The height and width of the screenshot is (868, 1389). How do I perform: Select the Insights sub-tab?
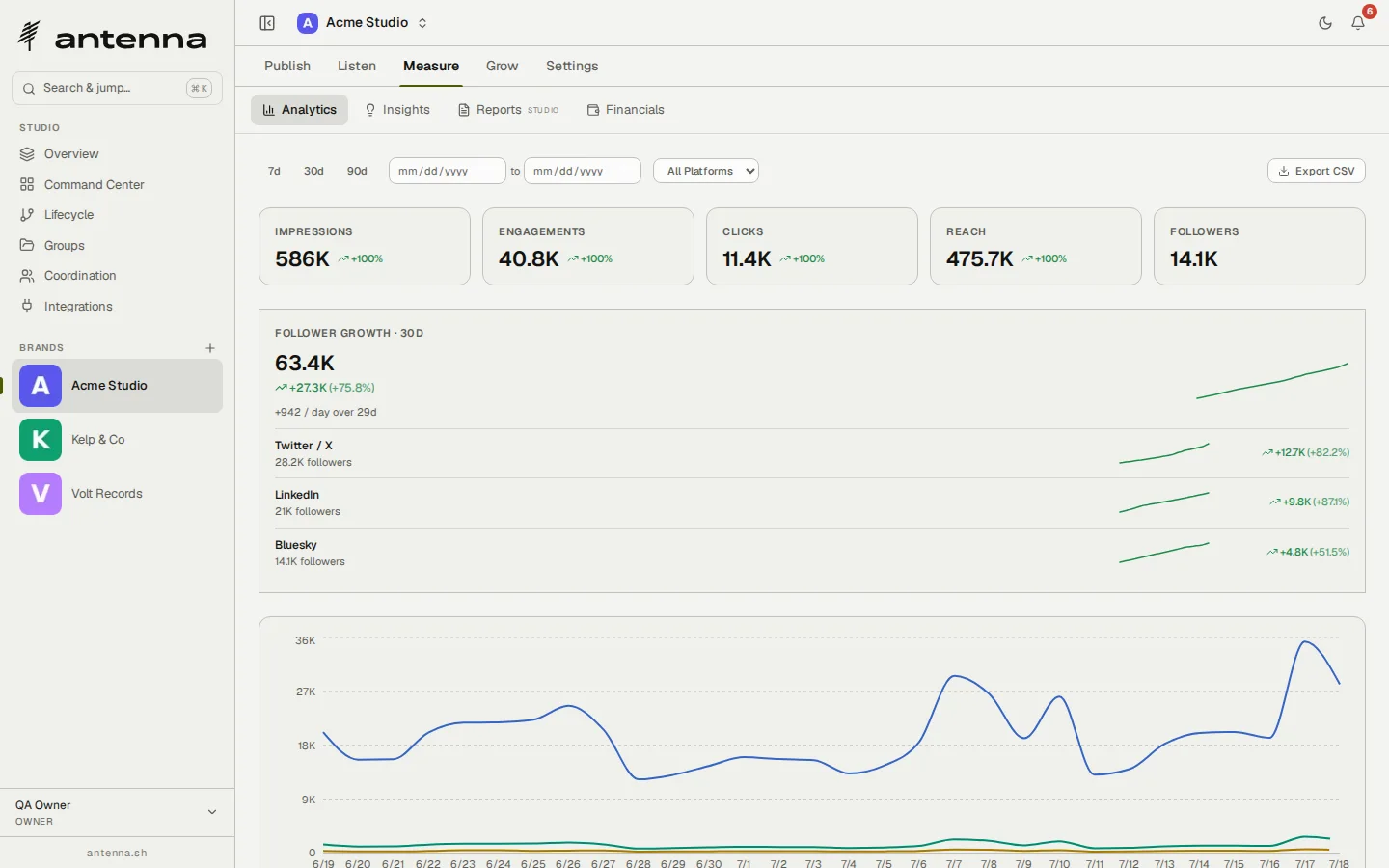[396, 110]
